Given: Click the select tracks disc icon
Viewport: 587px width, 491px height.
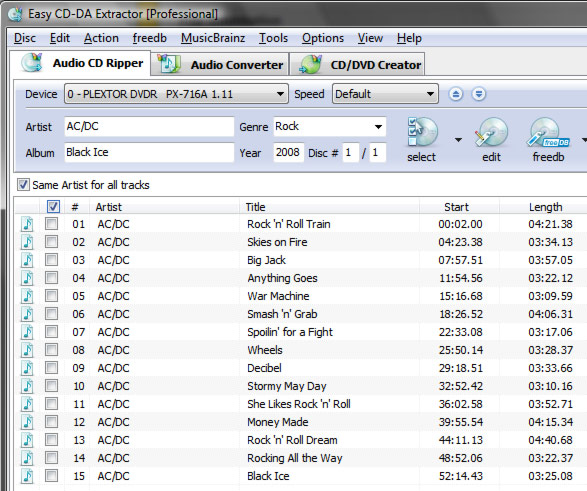Looking at the screenshot, I should pyautogui.click(x=422, y=132).
